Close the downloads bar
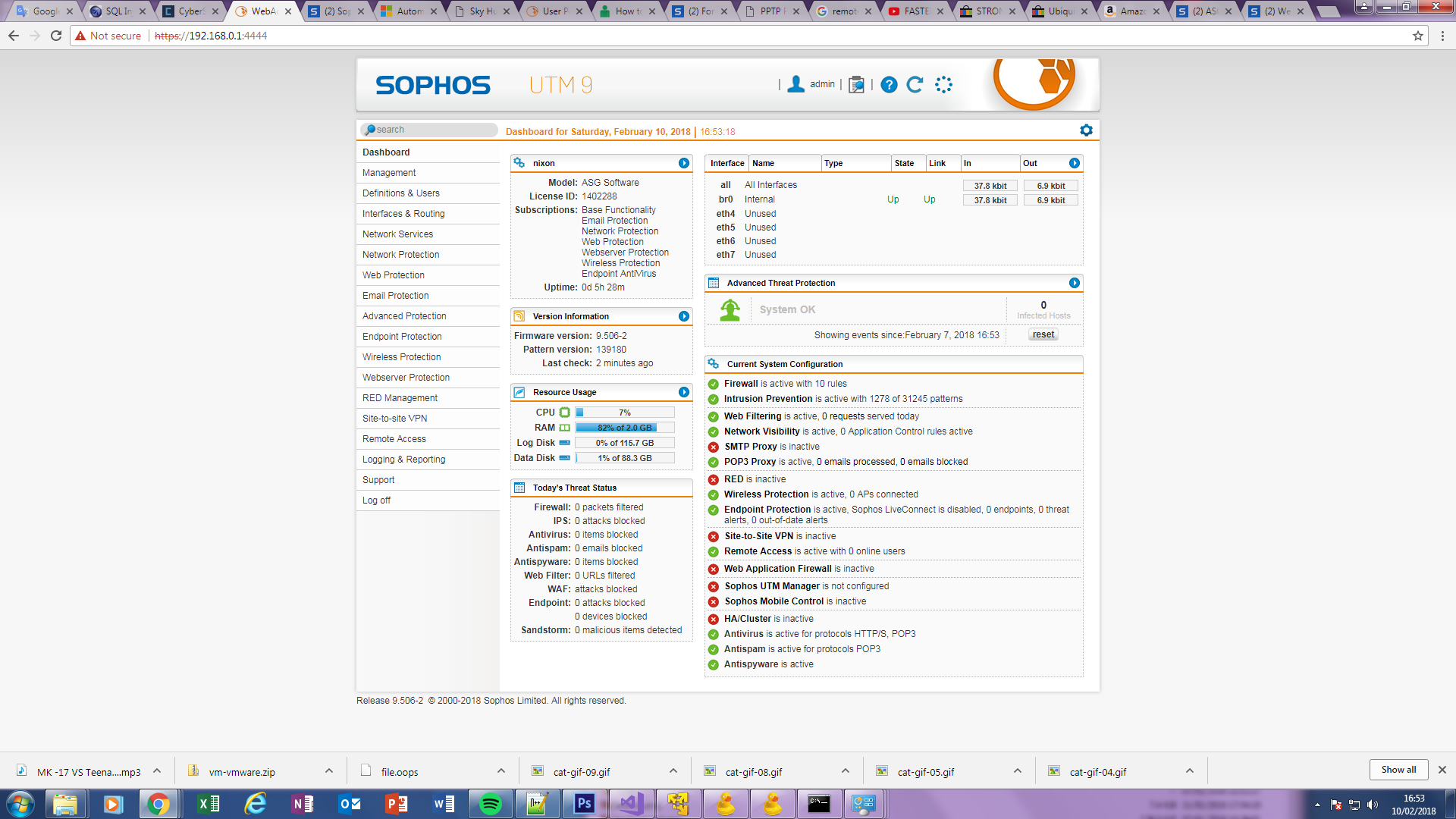The width and height of the screenshot is (1456, 819). (1442, 770)
